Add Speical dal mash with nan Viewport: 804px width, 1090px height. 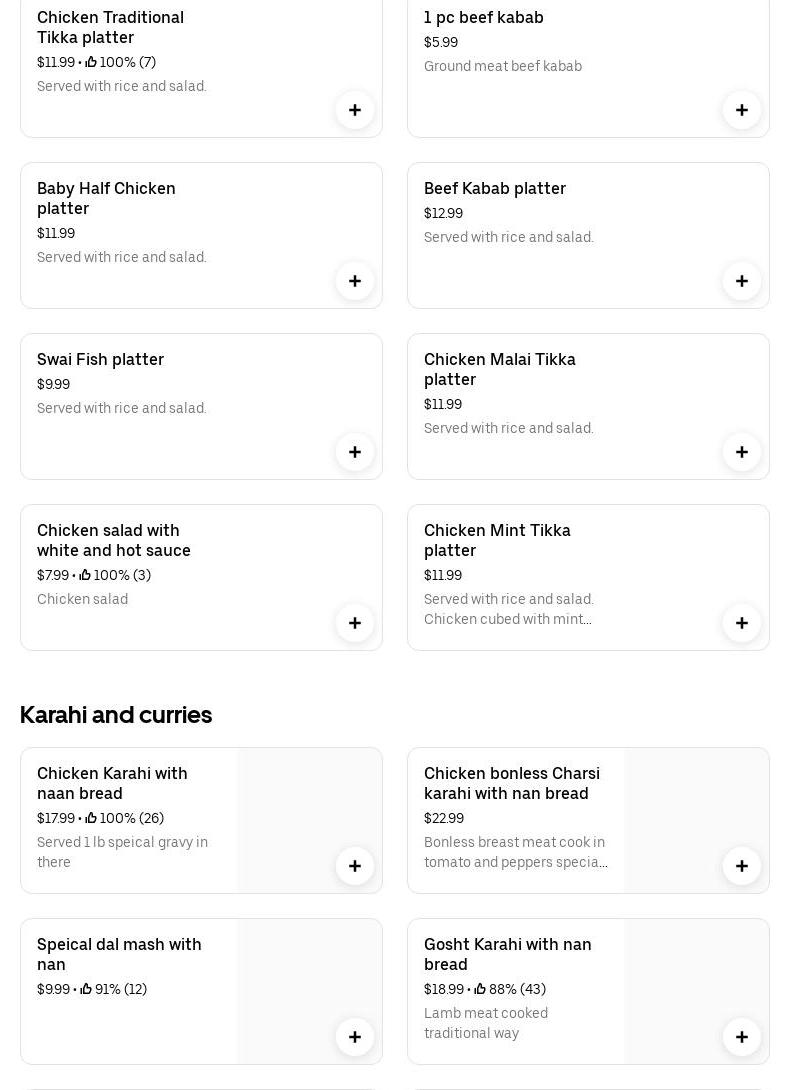[x=355, y=1037]
